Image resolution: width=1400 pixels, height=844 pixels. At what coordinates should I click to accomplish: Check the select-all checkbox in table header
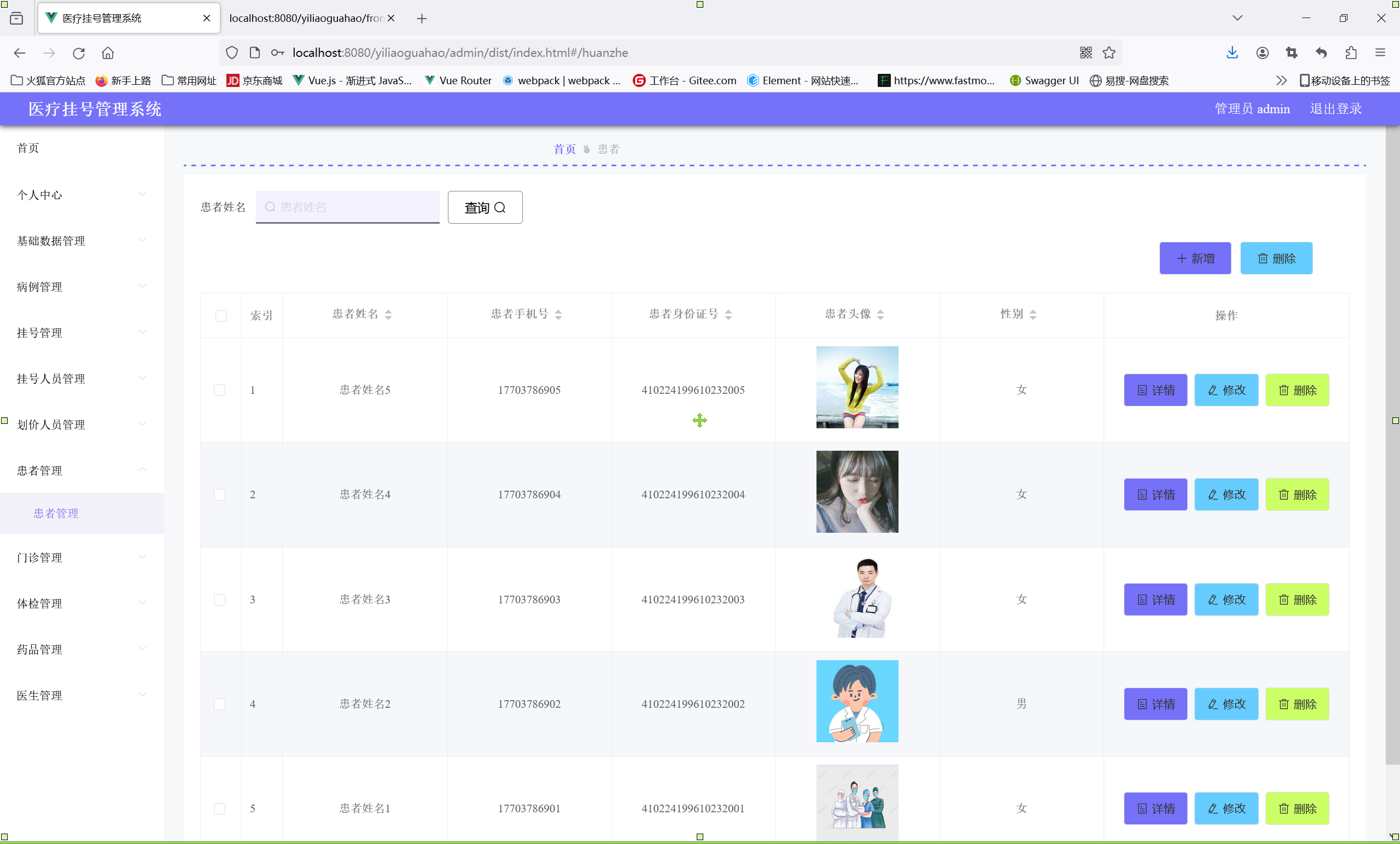click(221, 316)
